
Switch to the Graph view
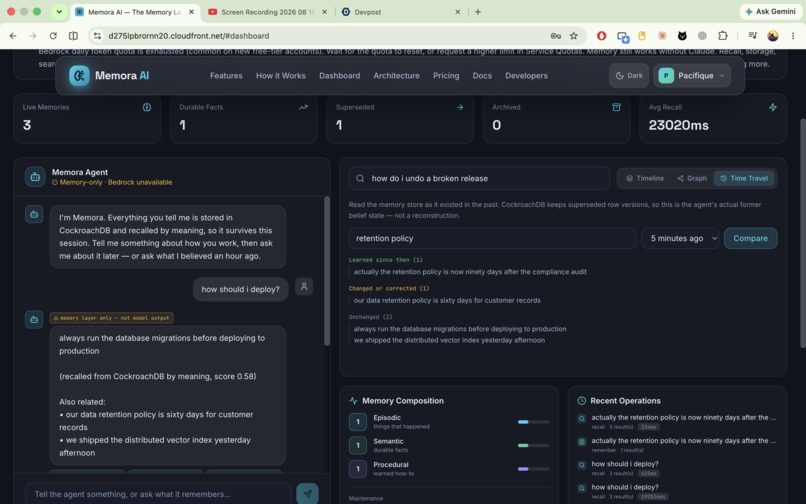click(692, 178)
